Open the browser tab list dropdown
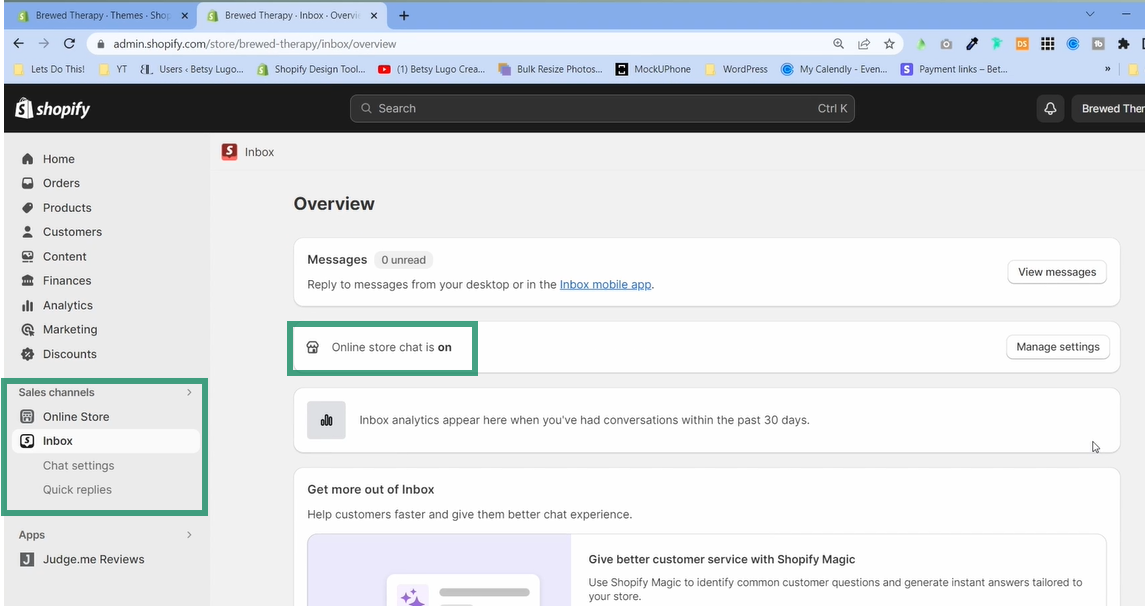This screenshot has width=1145, height=606. coord(1090,14)
